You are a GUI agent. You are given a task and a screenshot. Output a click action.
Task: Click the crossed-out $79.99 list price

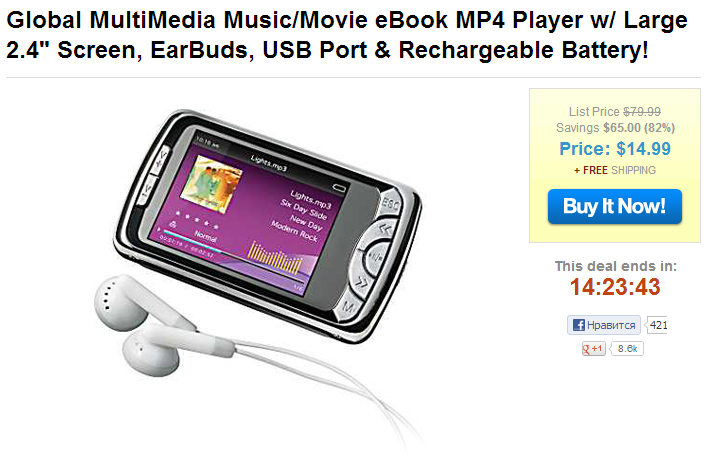click(642, 111)
